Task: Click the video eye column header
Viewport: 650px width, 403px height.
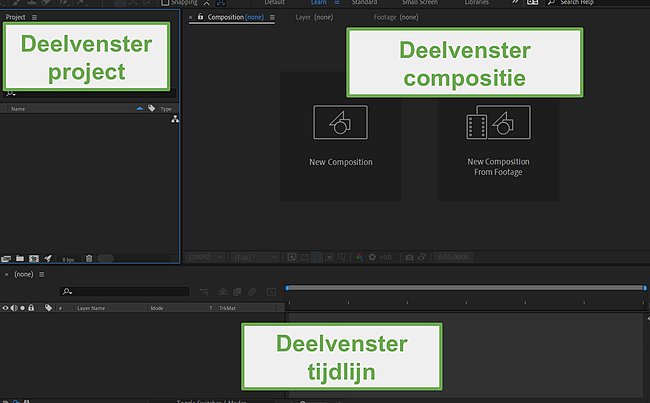Action: point(5,308)
